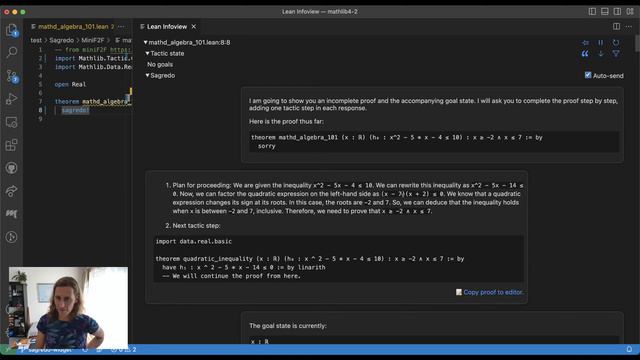The image size is (640, 360).
Task: Click the https link in line 1 comment
Action: tap(121, 49)
